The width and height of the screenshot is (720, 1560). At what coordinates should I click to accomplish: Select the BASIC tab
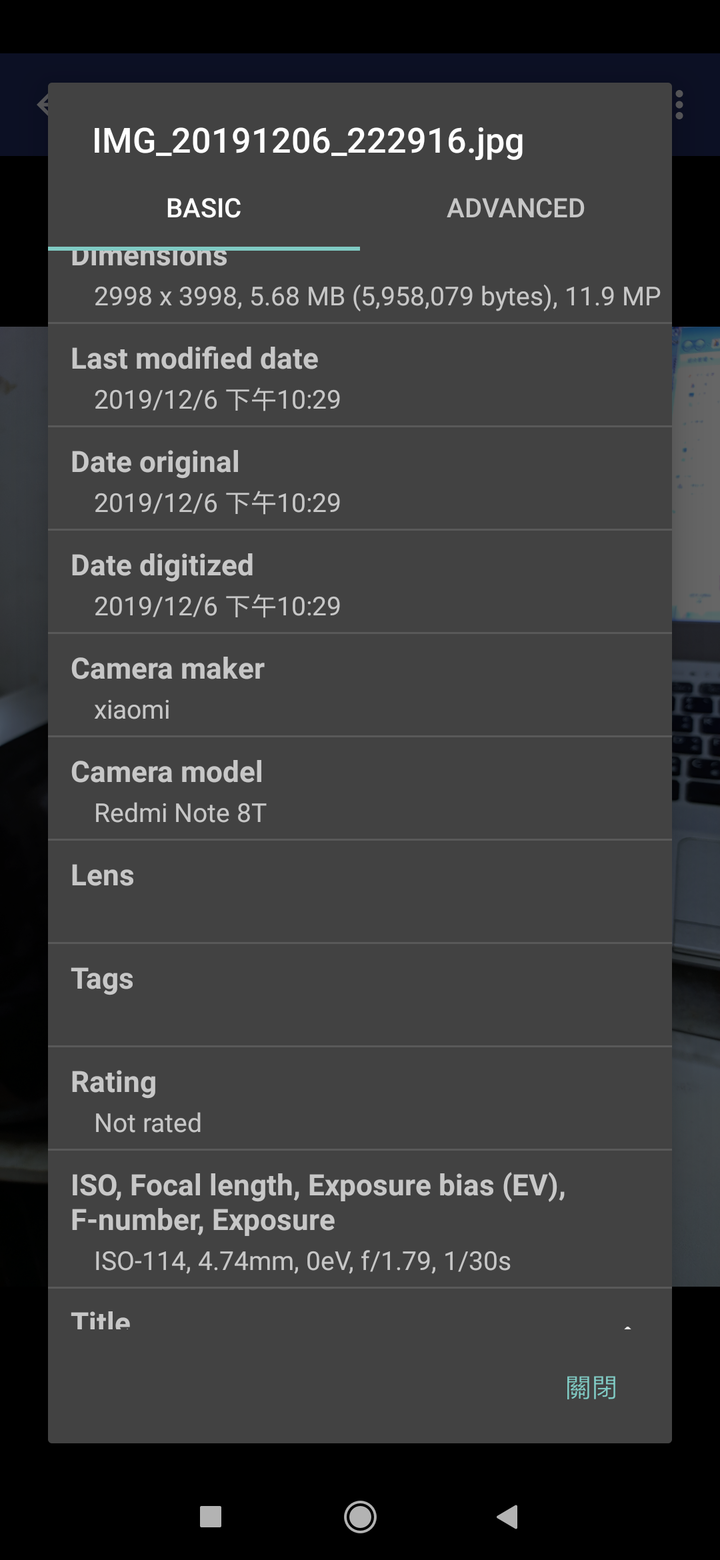204,208
